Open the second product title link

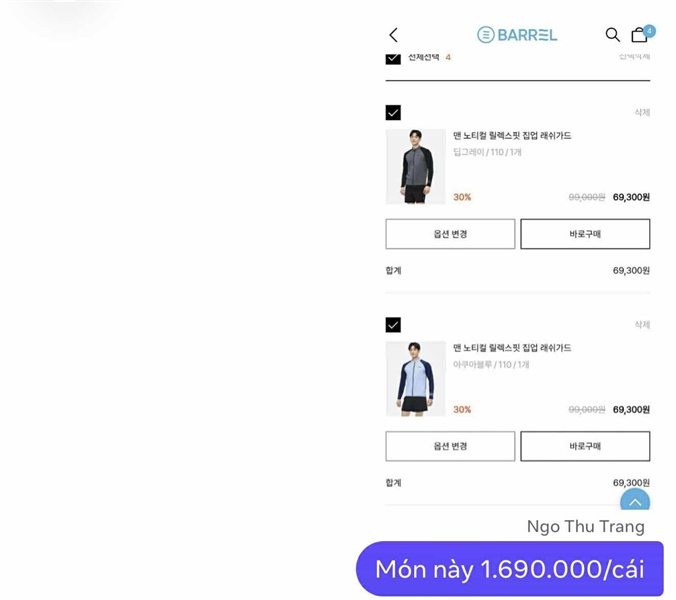coord(512,348)
